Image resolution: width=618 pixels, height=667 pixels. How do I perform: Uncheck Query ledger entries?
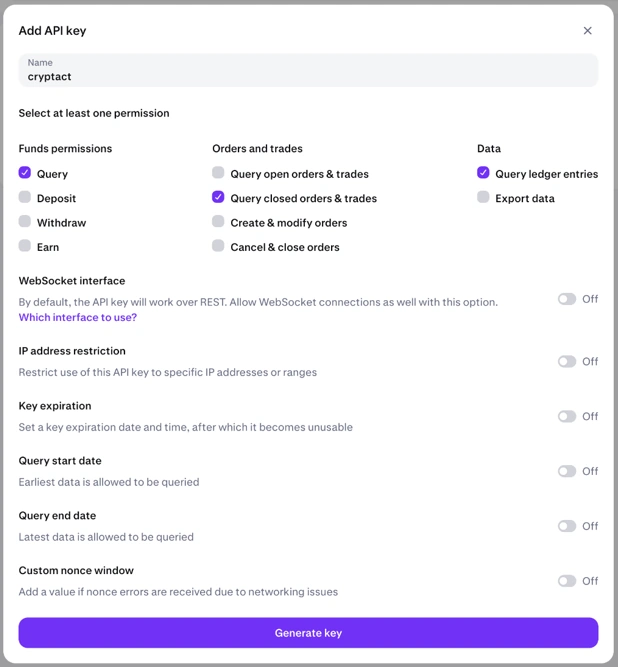point(483,172)
